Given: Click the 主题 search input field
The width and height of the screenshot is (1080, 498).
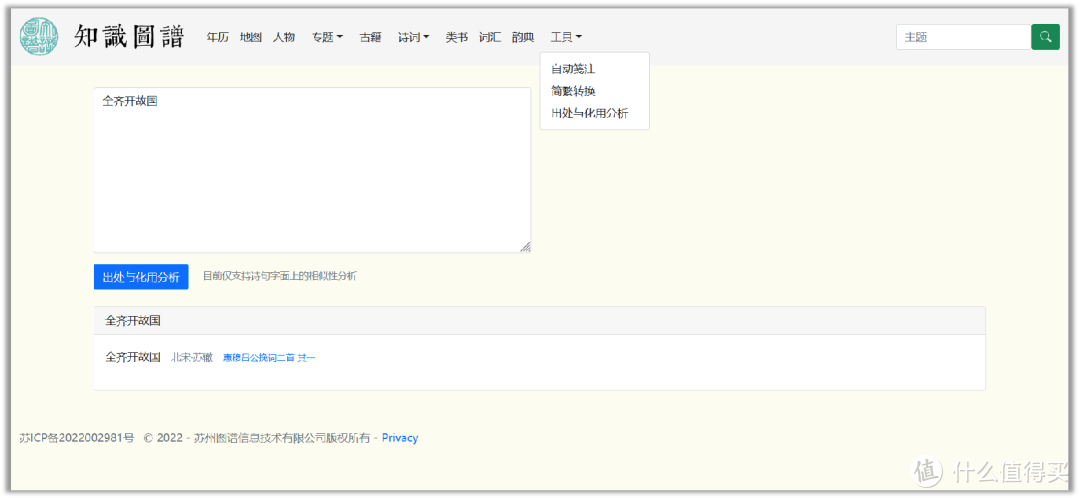Looking at the screenshot, I should point(963,37).
